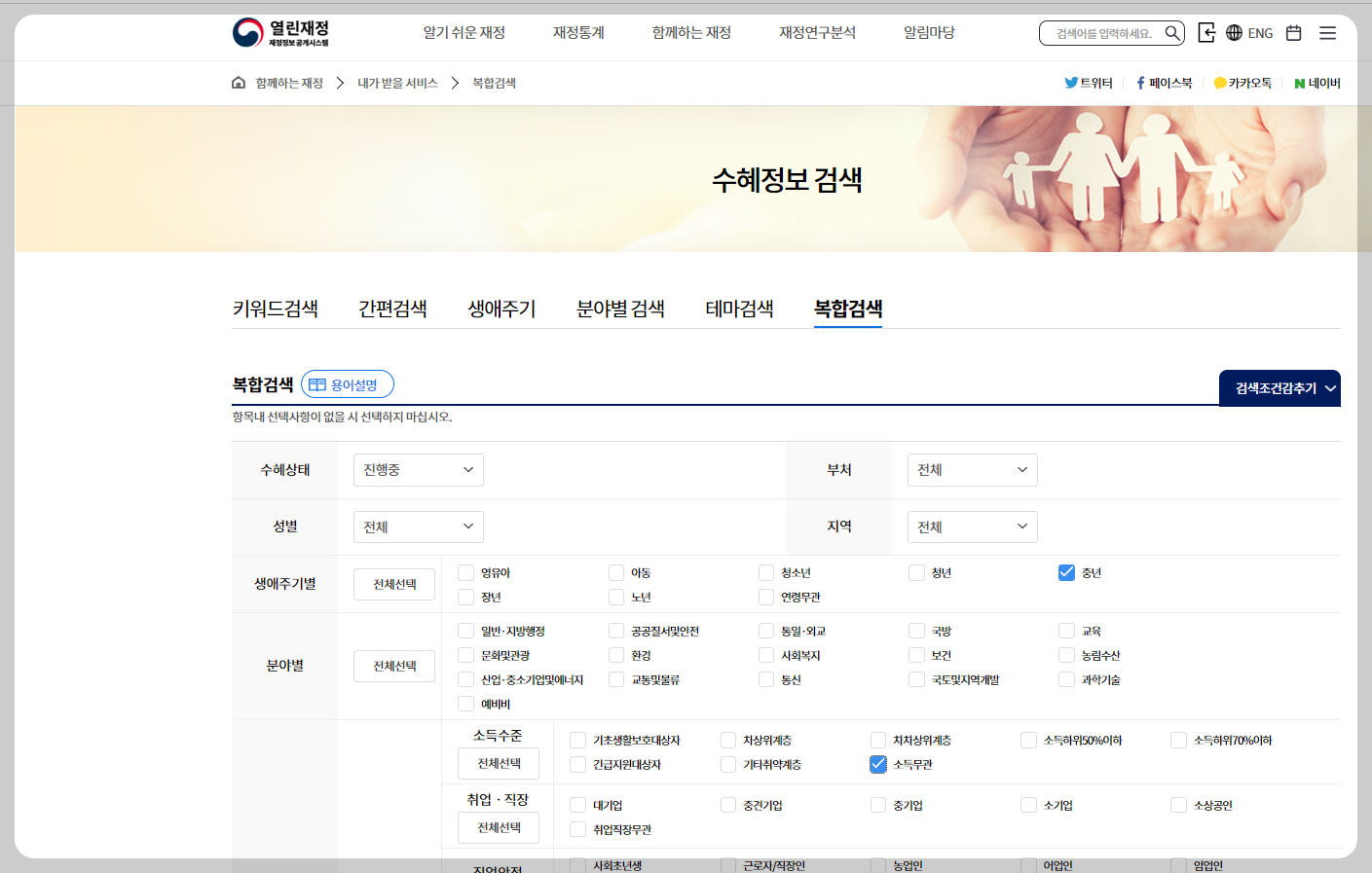
Task: Check the 장년 checkbox
Action: (466, 597)
